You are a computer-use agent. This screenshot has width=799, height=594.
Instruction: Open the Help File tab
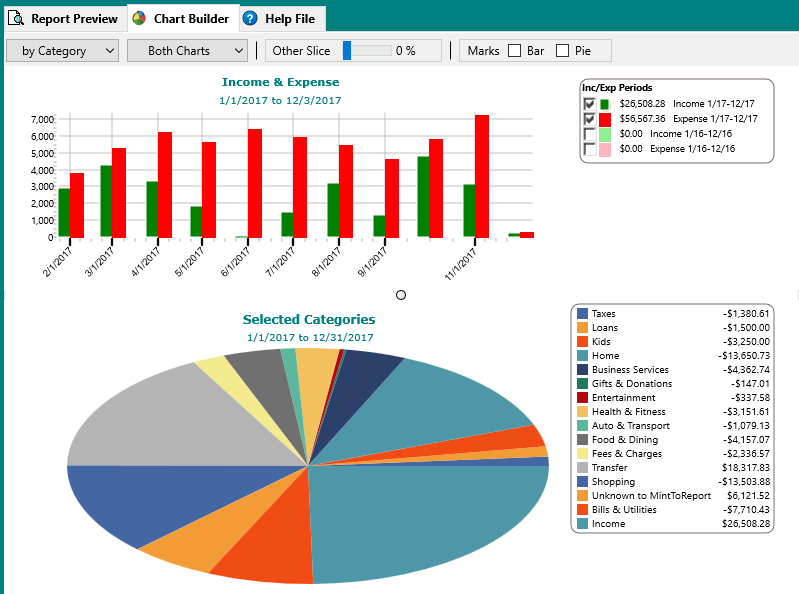[281, 19]
